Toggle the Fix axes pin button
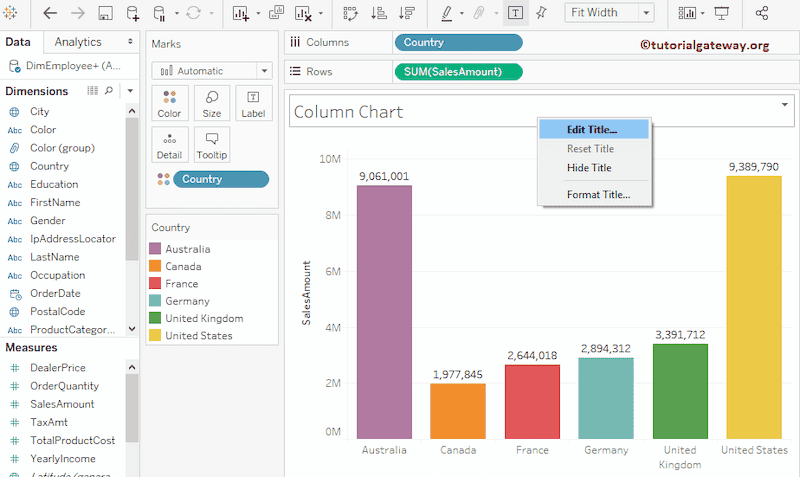Image resolution: width=800 pixels, height=477 pixels. click(x=541, y=13)
